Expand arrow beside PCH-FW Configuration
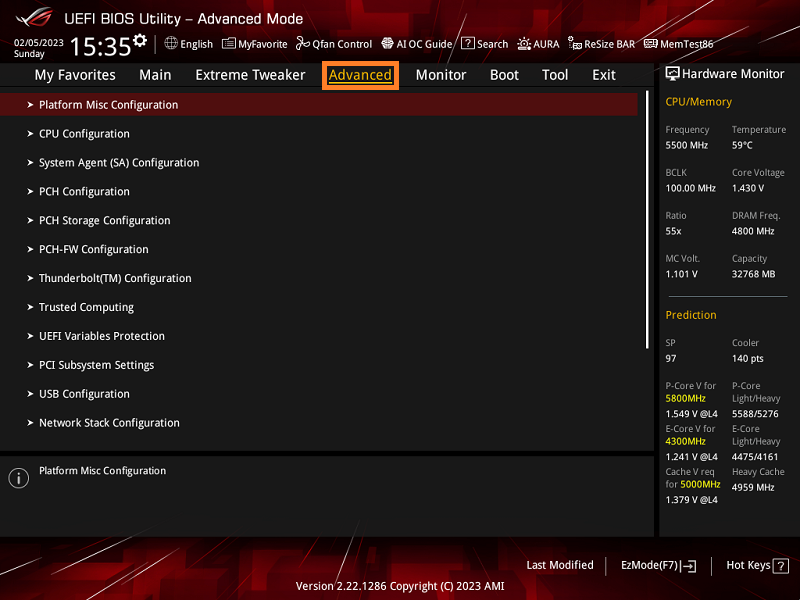This screenshot has width=800, height=600. pos(30,249)
